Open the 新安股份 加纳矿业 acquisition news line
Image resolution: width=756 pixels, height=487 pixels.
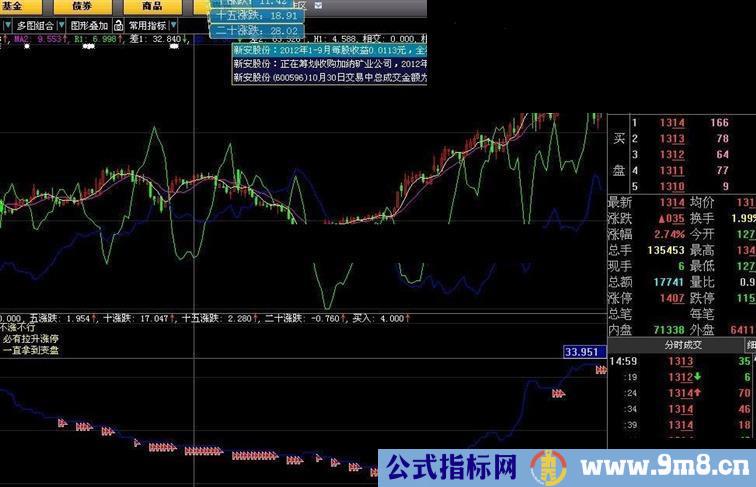pyautogui.click(x=330, y=64)
